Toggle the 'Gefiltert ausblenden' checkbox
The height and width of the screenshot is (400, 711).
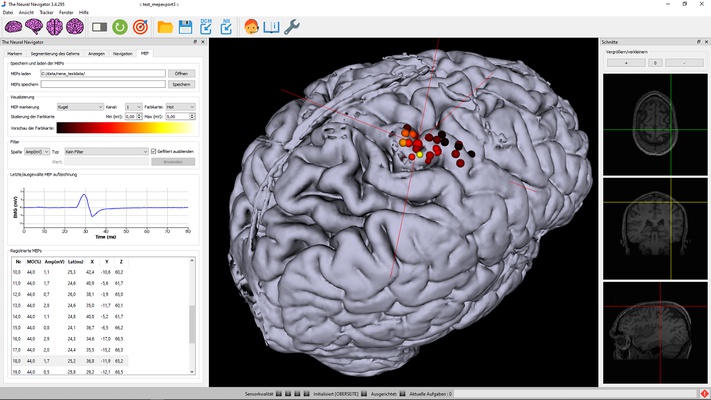[153, 151]
